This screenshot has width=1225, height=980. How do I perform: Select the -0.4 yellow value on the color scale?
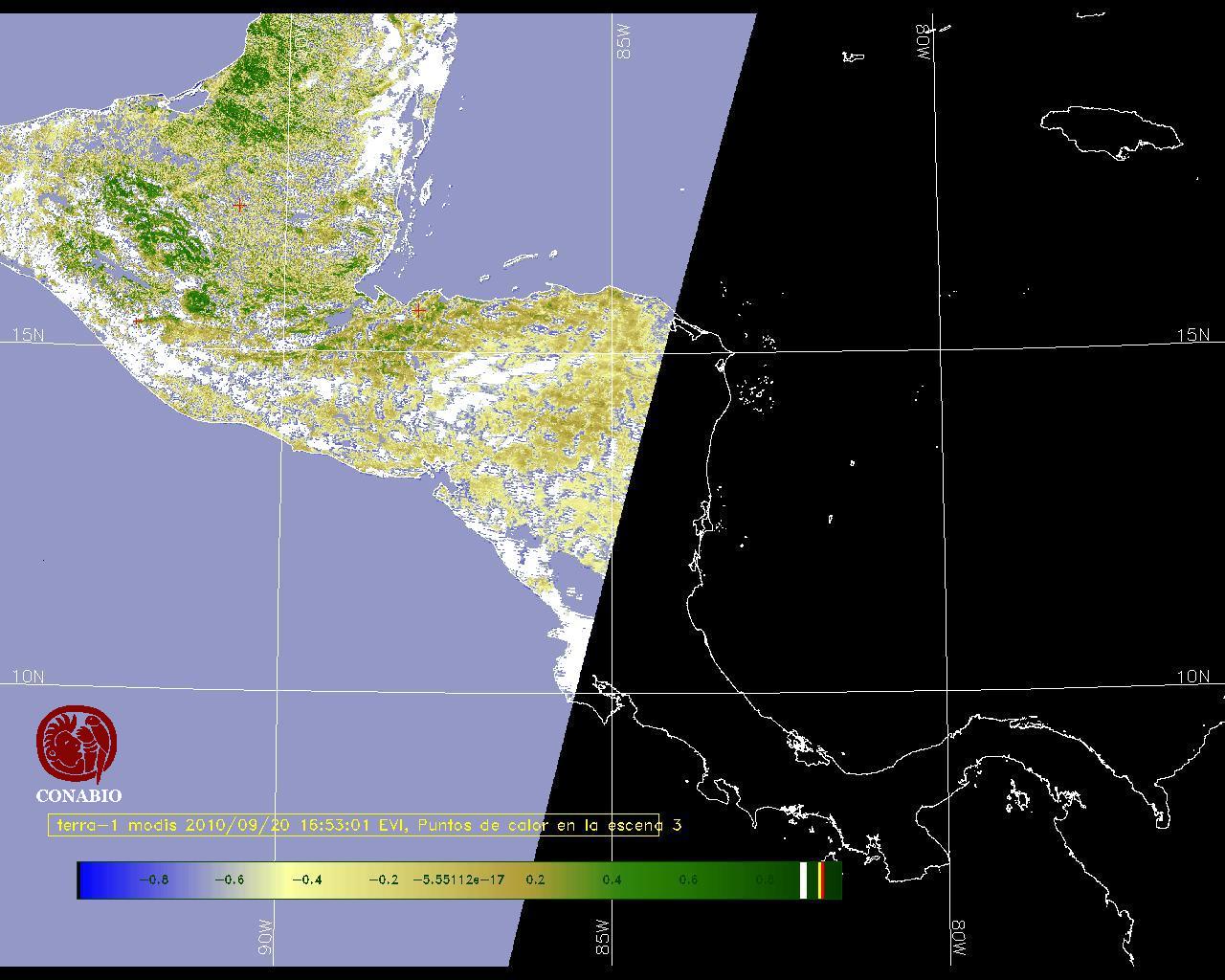(306, 880)
